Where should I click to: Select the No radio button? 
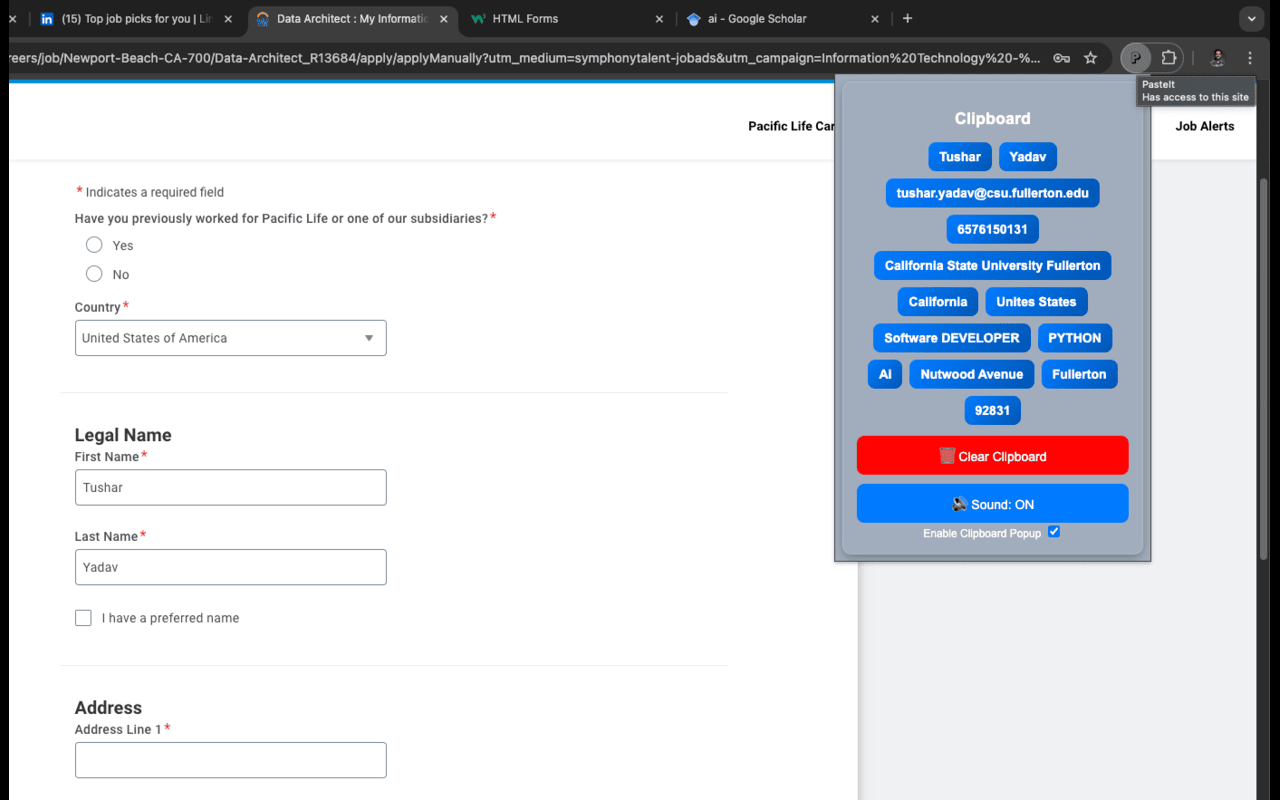point(94,274)
